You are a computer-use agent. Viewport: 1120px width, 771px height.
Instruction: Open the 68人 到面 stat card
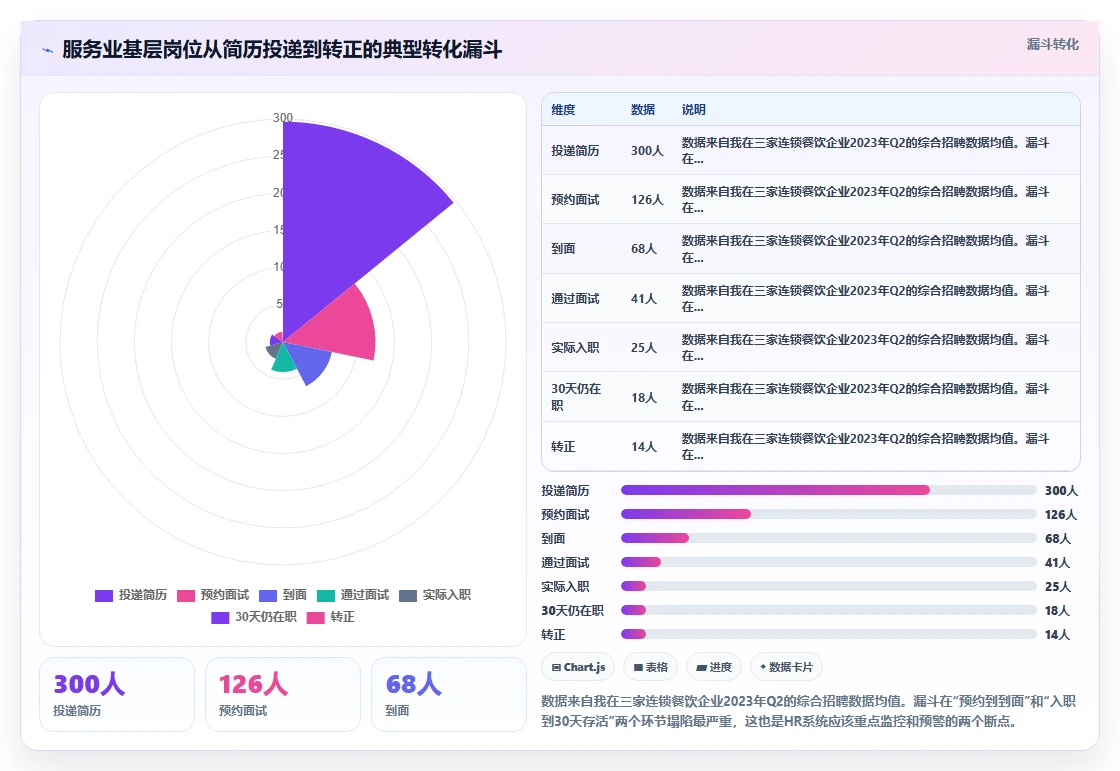point(449,695)
